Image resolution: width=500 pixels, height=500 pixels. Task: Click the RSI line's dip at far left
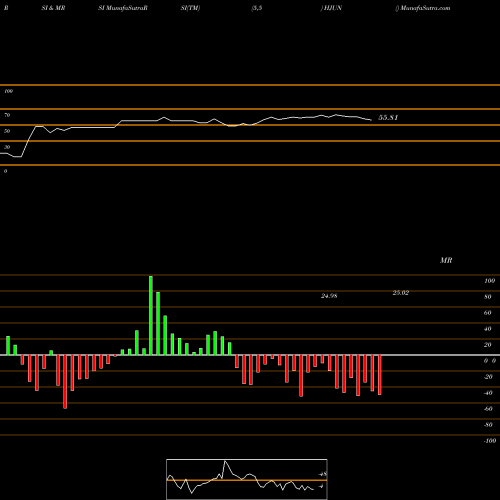(17, 156)
